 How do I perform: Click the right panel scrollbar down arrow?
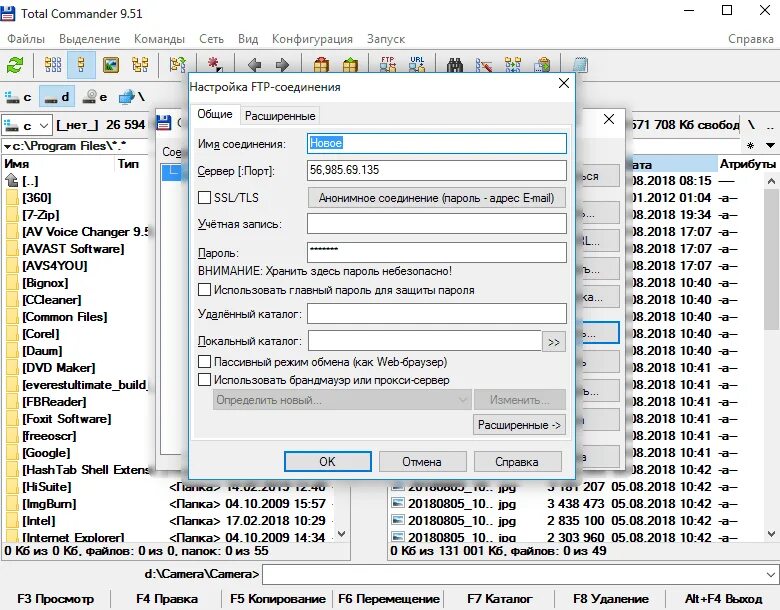tap(771, 534)
